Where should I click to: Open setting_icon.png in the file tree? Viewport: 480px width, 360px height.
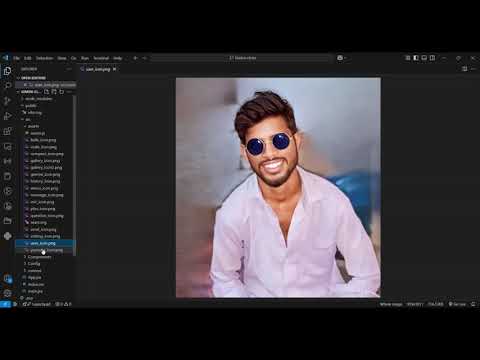[45, 236]
